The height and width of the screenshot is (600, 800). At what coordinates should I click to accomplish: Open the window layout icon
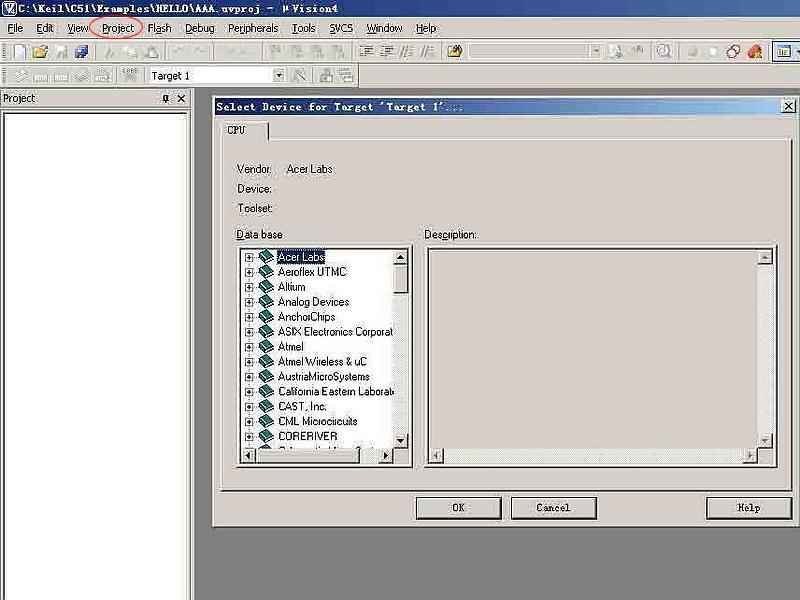(x=783, y=52)
